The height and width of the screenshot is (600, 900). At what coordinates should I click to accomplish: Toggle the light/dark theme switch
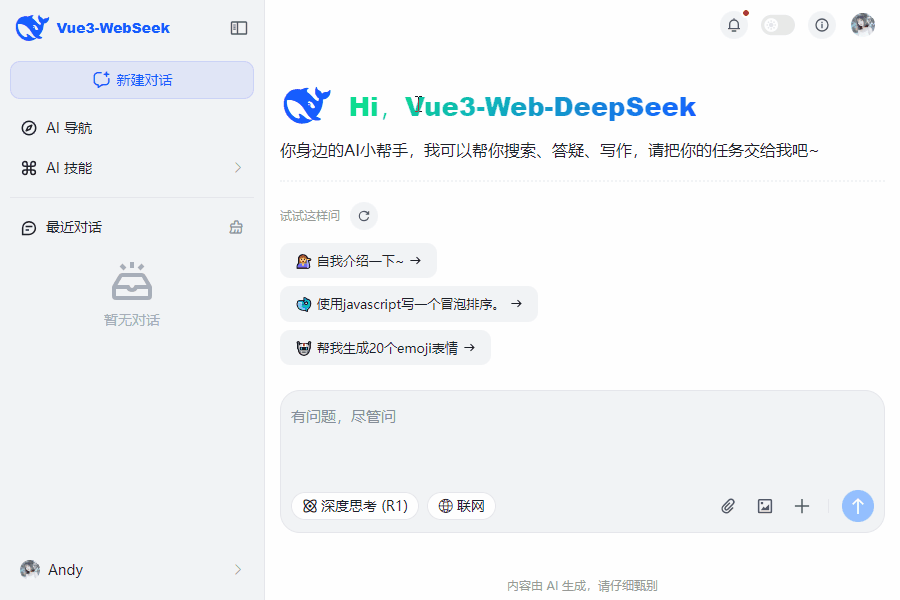(778, 25)
